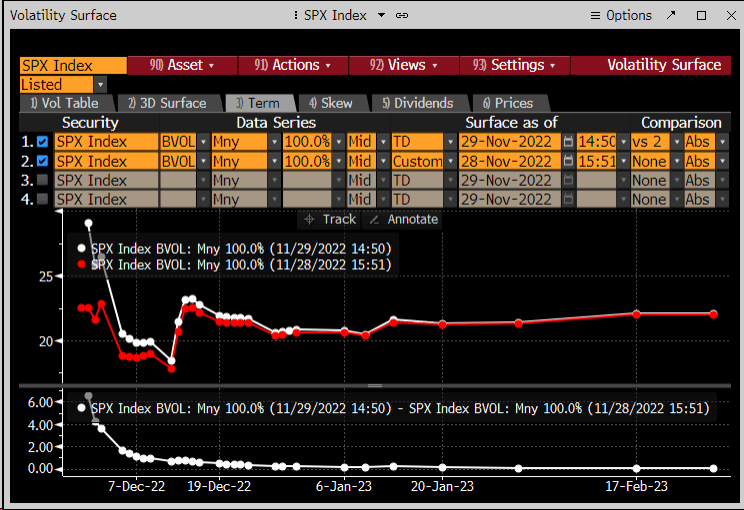Screen dimensions: 744x510
Task: Uncheck data series row 1 checkbox
Action: [x=42, y=141]
